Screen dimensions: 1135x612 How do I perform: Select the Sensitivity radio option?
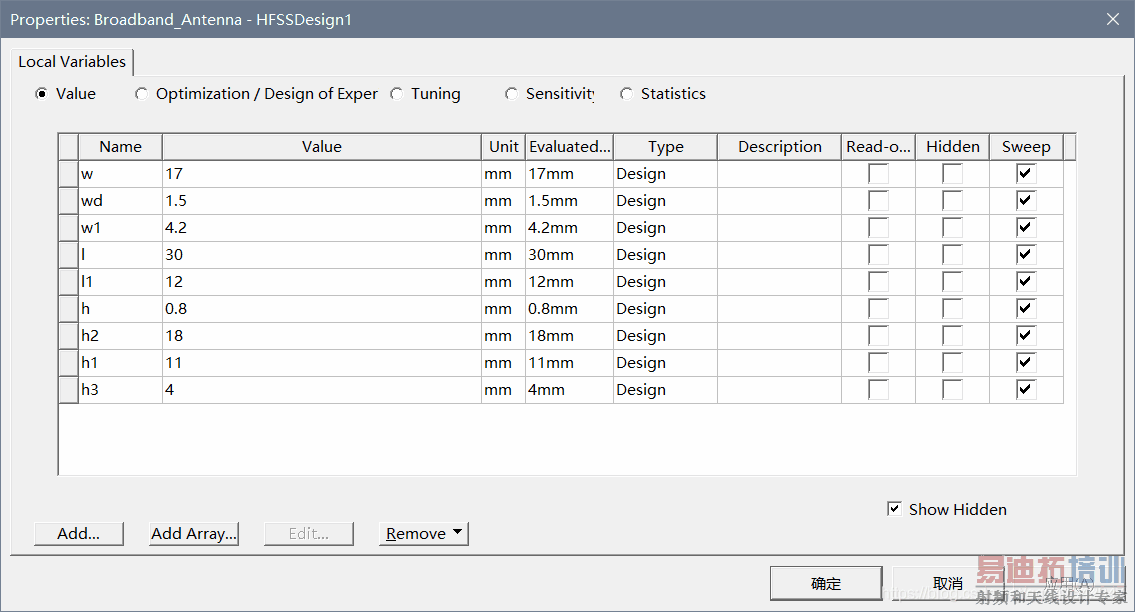coord(512,94)
